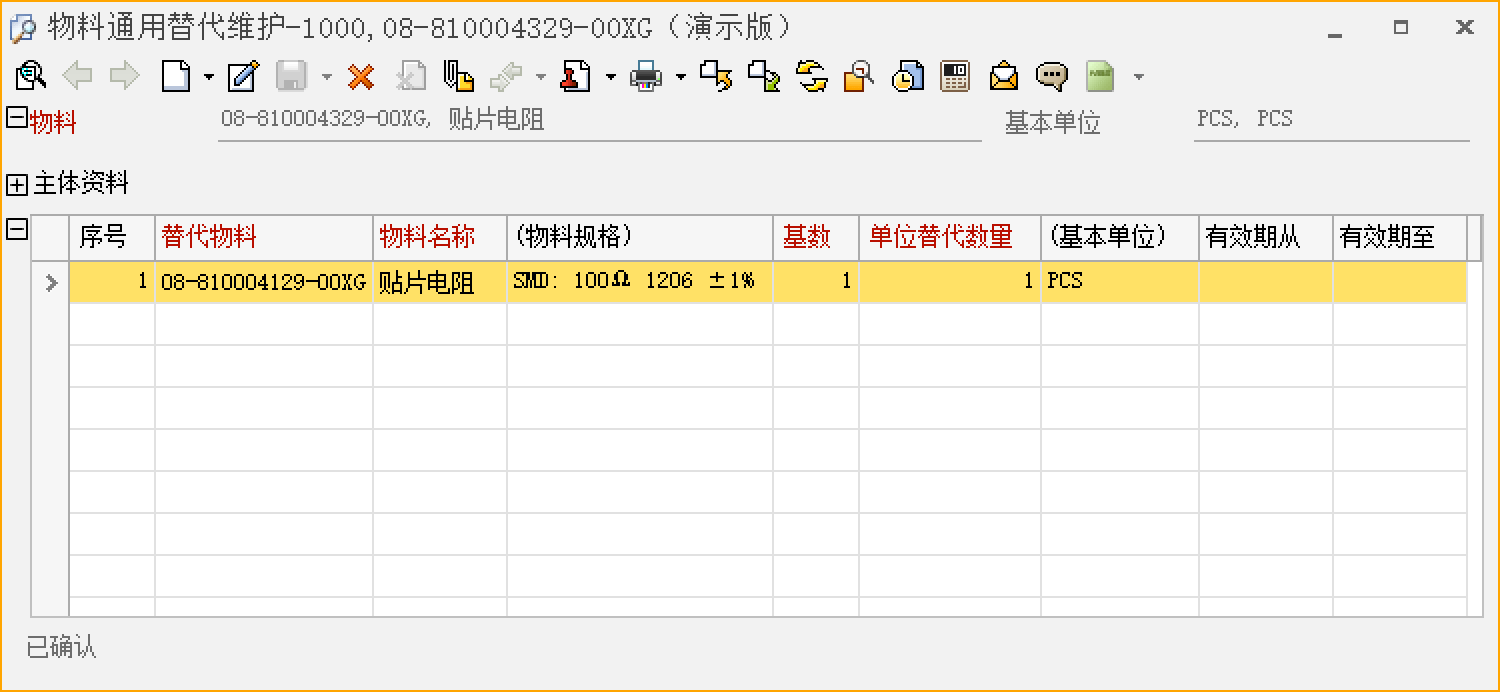Click the paperclip attachment icon
The image size is (1500, 692).
pyautogui.click(x=458, y=76)
